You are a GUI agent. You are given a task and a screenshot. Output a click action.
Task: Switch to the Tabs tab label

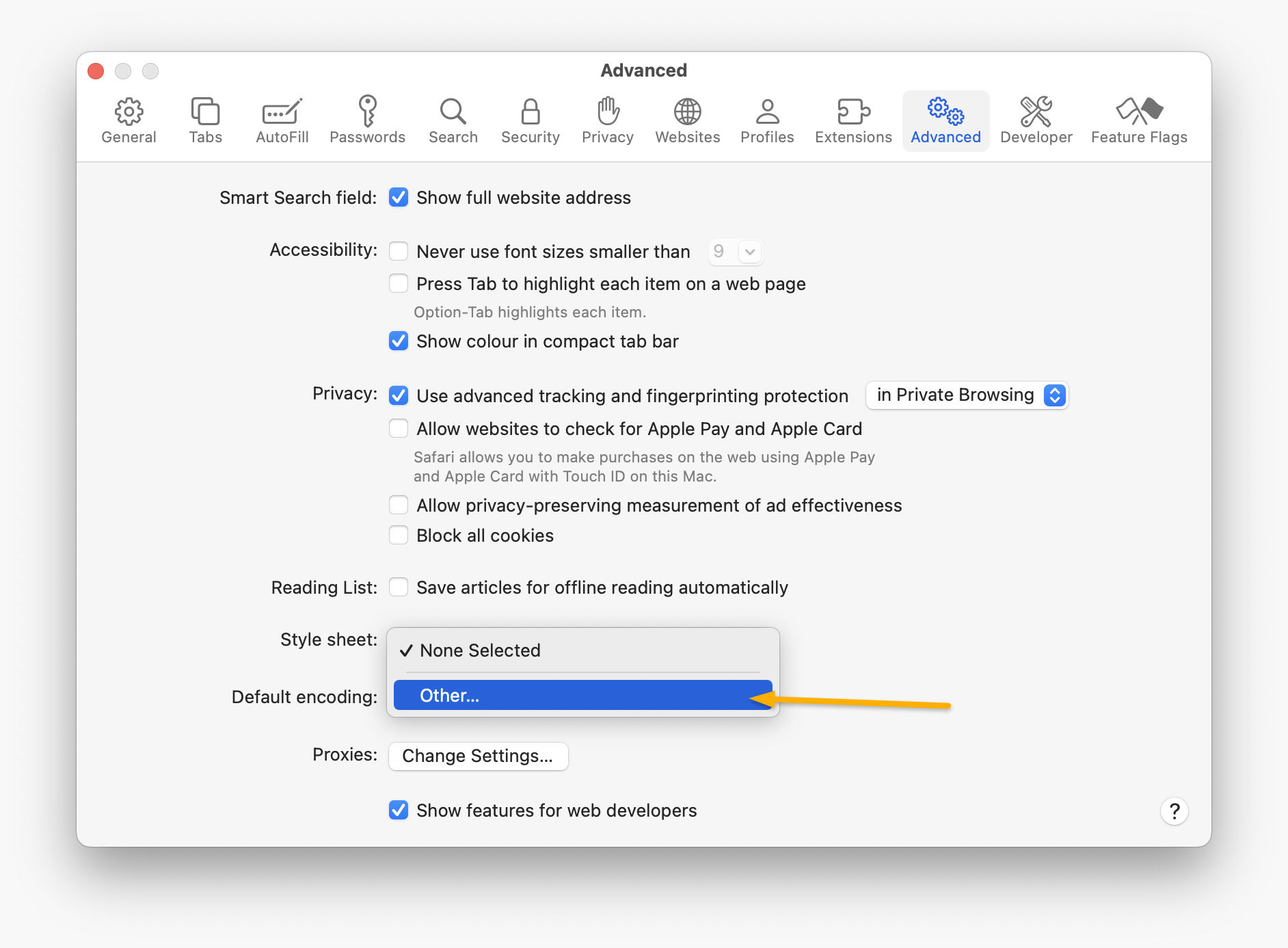click(205, 137)
